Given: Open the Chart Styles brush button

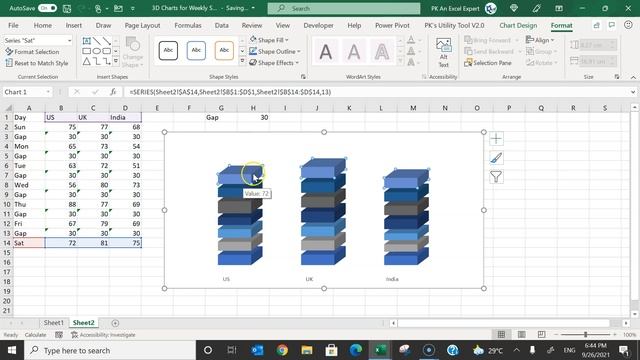Looking at the screenshot, I should 496,158.
